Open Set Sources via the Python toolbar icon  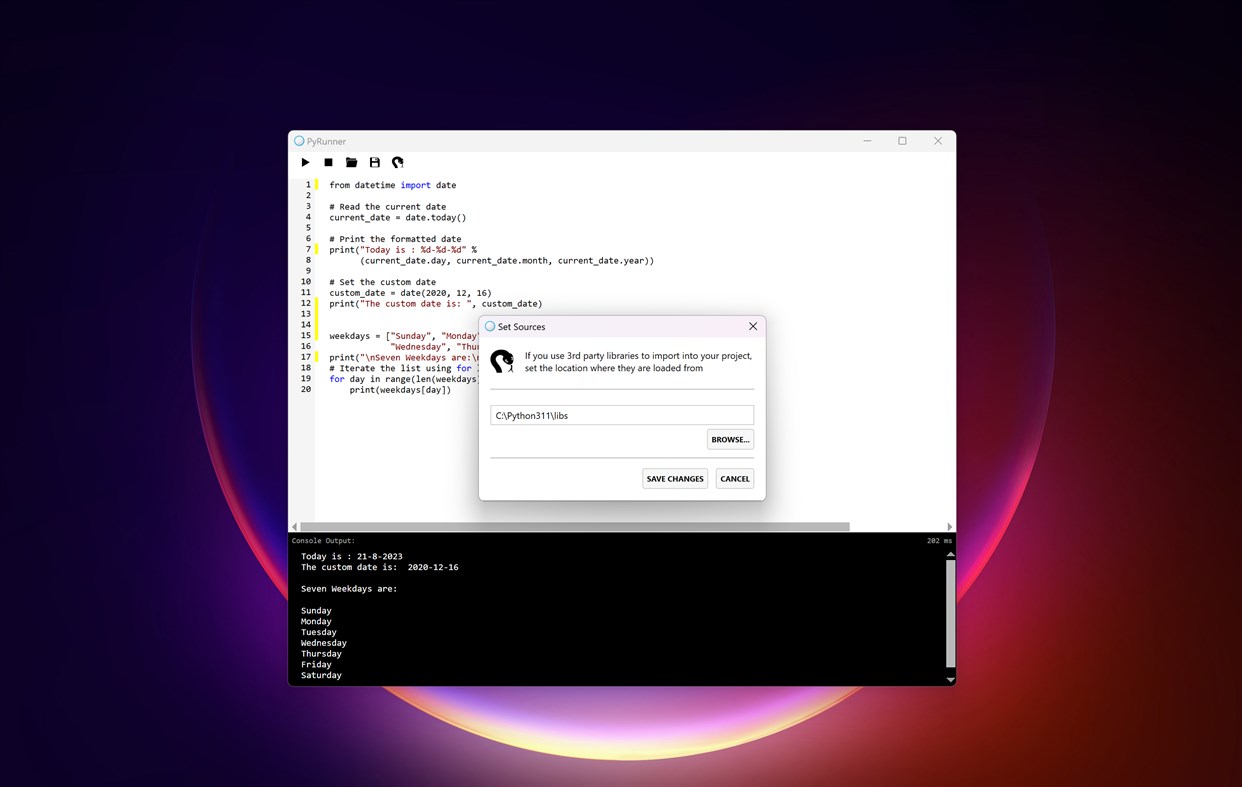[x=397, y=162]
